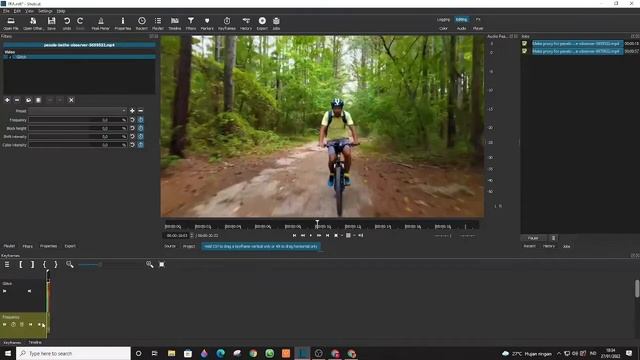Set filter end with right bracket icon
Screen dimensions: 640x360
pos(32,264)
